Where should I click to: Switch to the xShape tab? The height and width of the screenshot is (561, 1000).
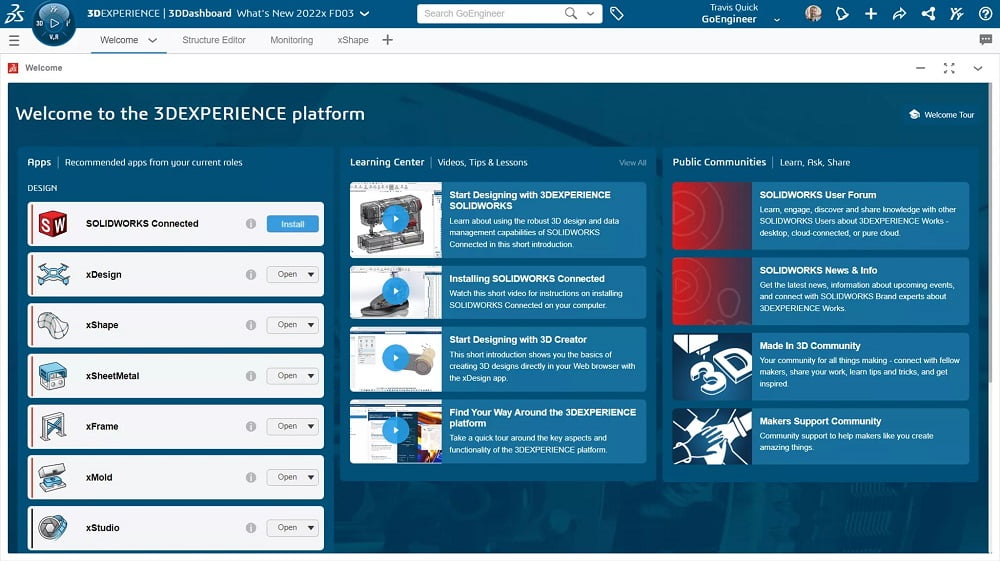[x=353, y=40]
